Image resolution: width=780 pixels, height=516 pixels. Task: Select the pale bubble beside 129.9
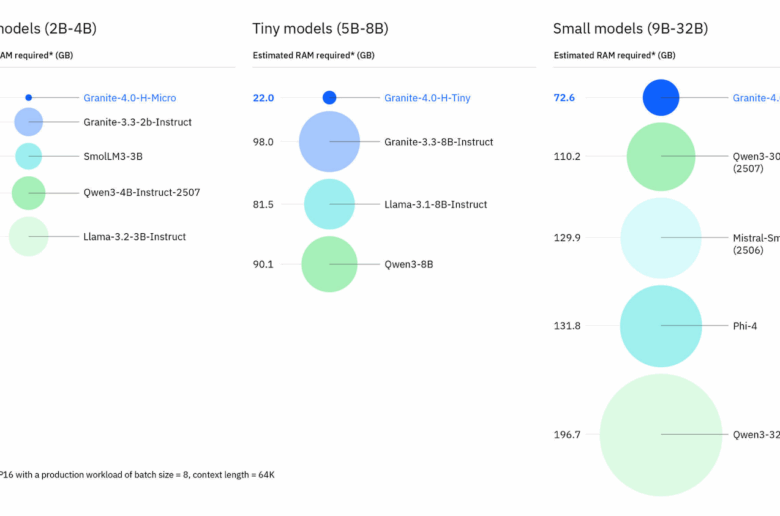click(661, 238)
